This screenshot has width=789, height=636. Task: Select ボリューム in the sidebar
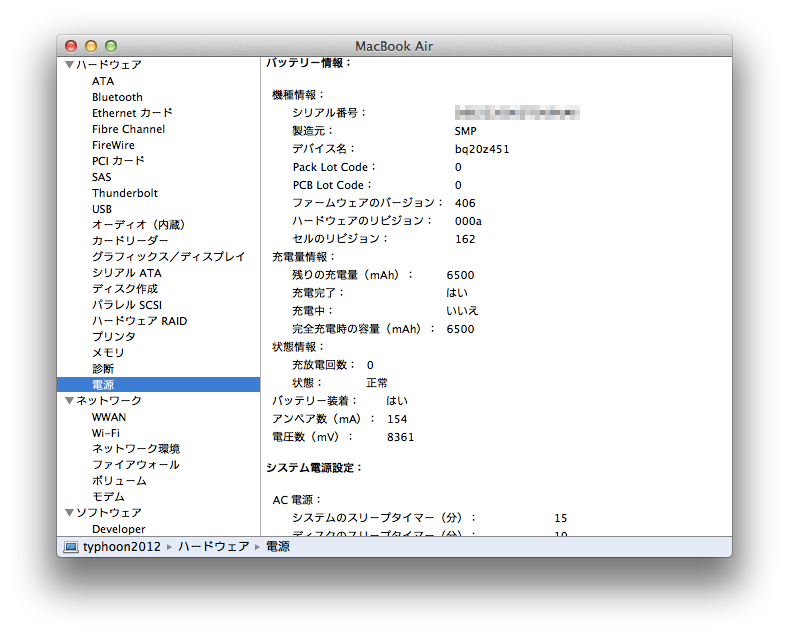119,481
